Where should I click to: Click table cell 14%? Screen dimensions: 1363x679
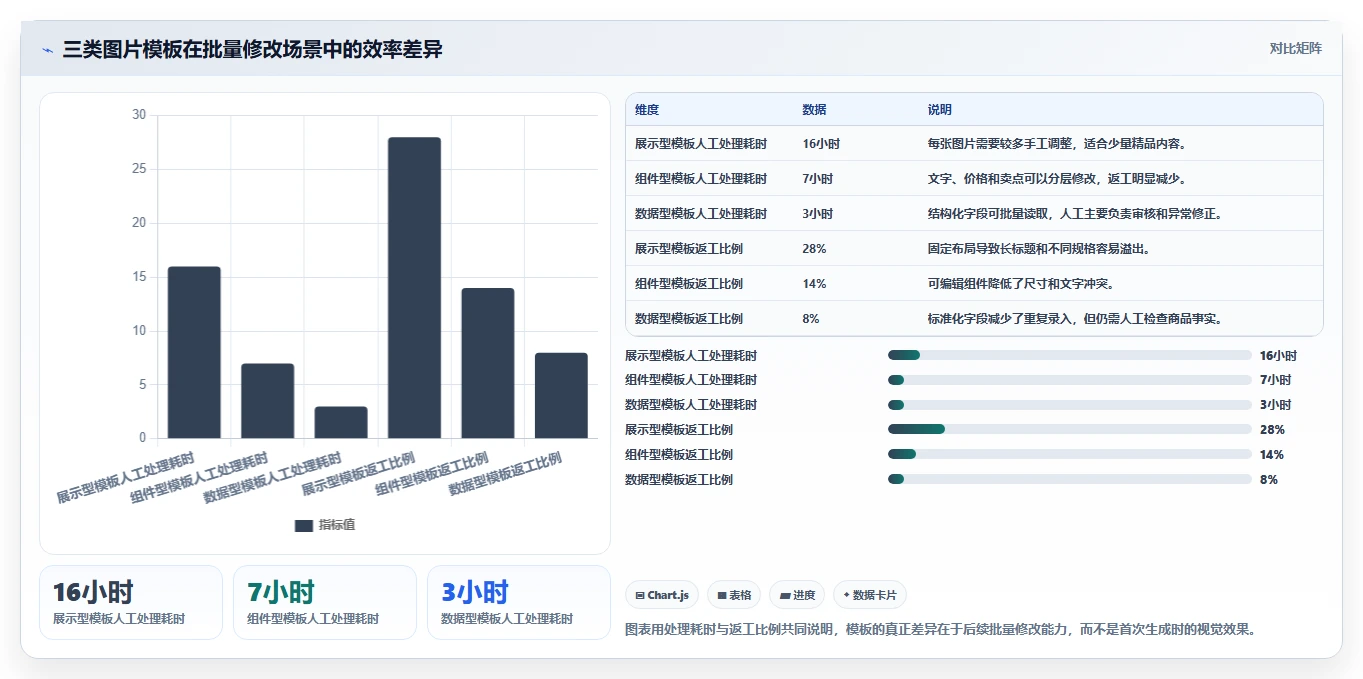[814, 284]
